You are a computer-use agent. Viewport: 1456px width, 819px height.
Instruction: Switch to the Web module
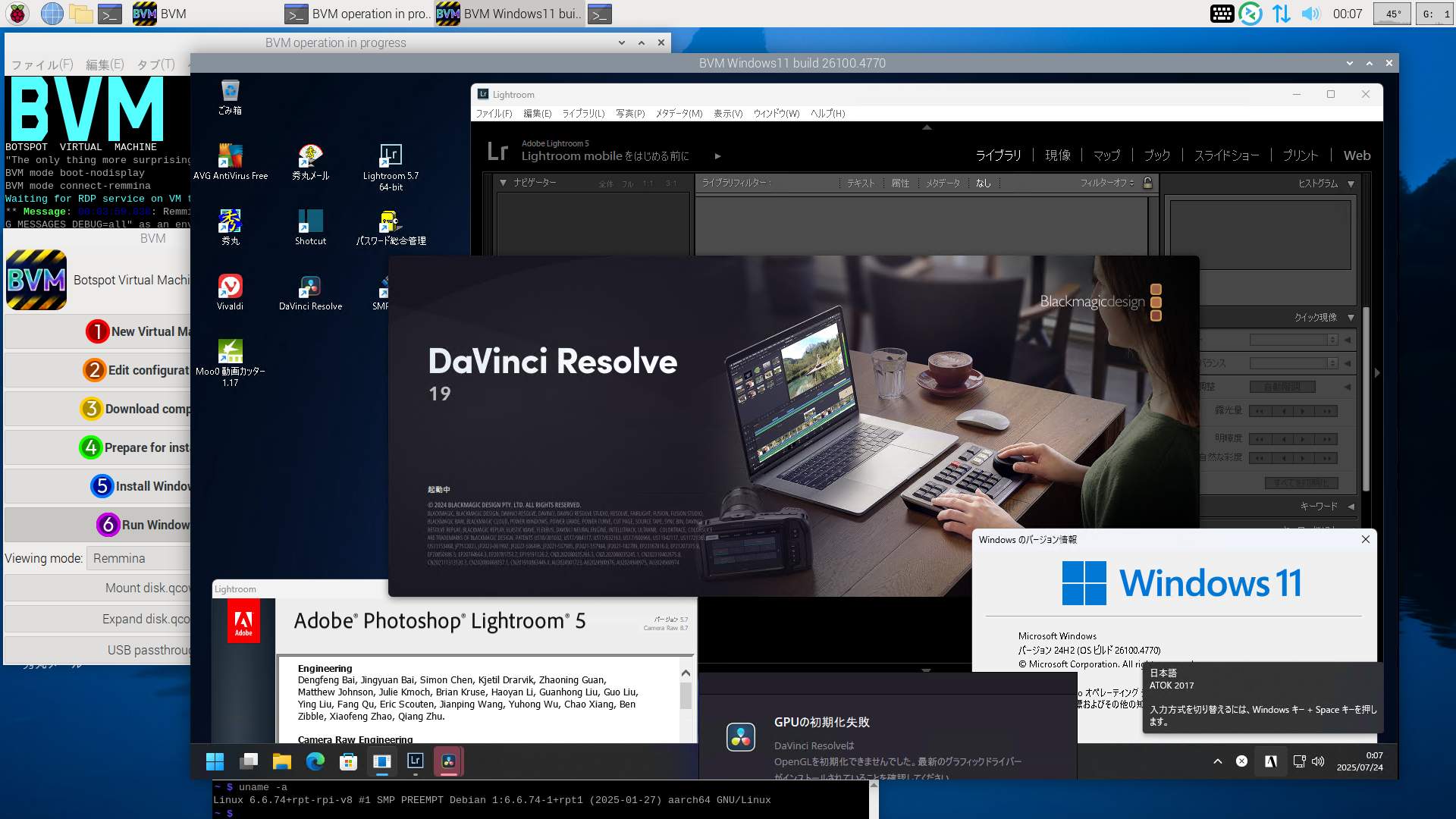coord(1357,155)
